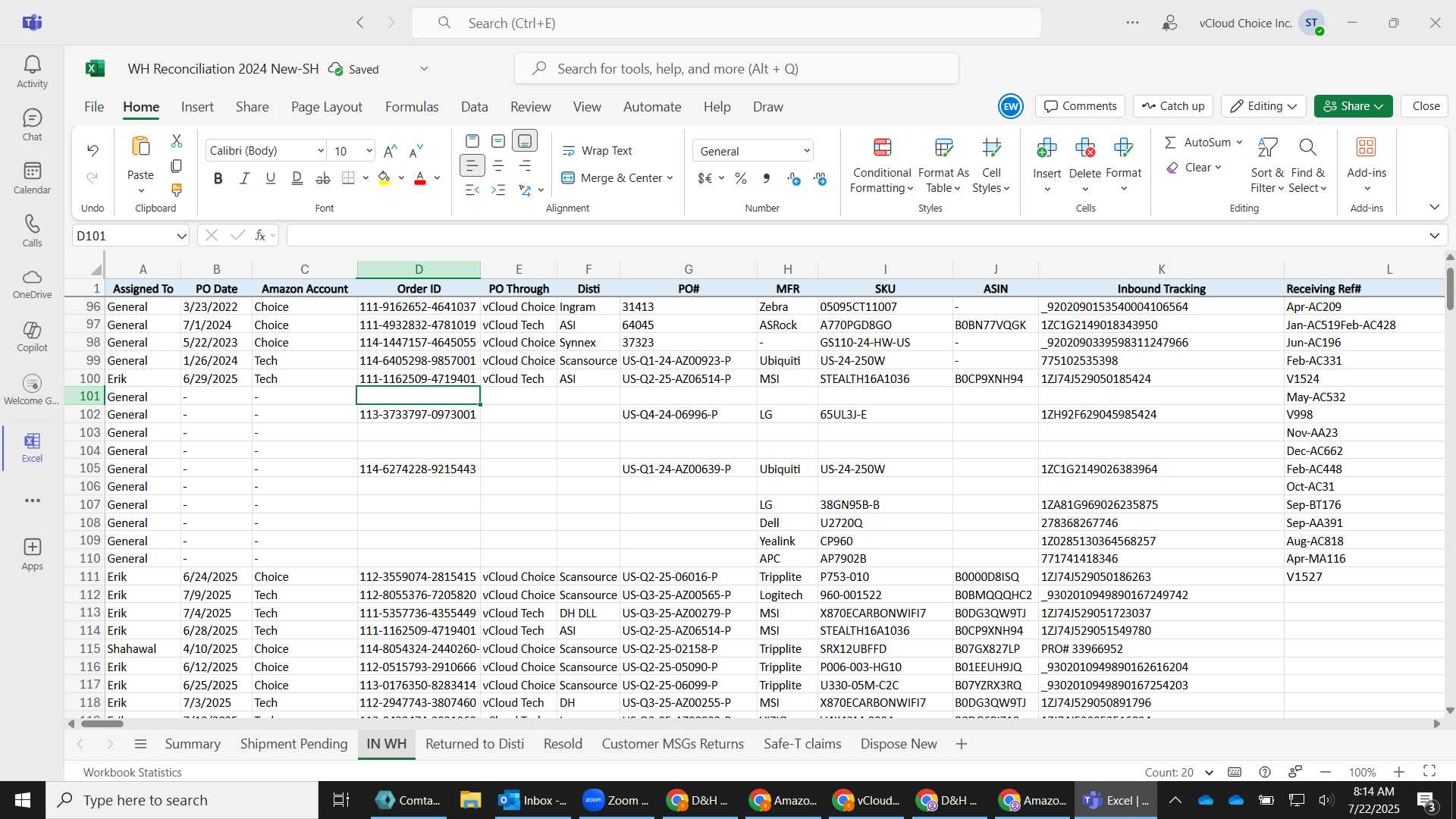Toggle Bold formatting
The width and height of the screenshot is (1456, 819).
click(x=218, y=178)
